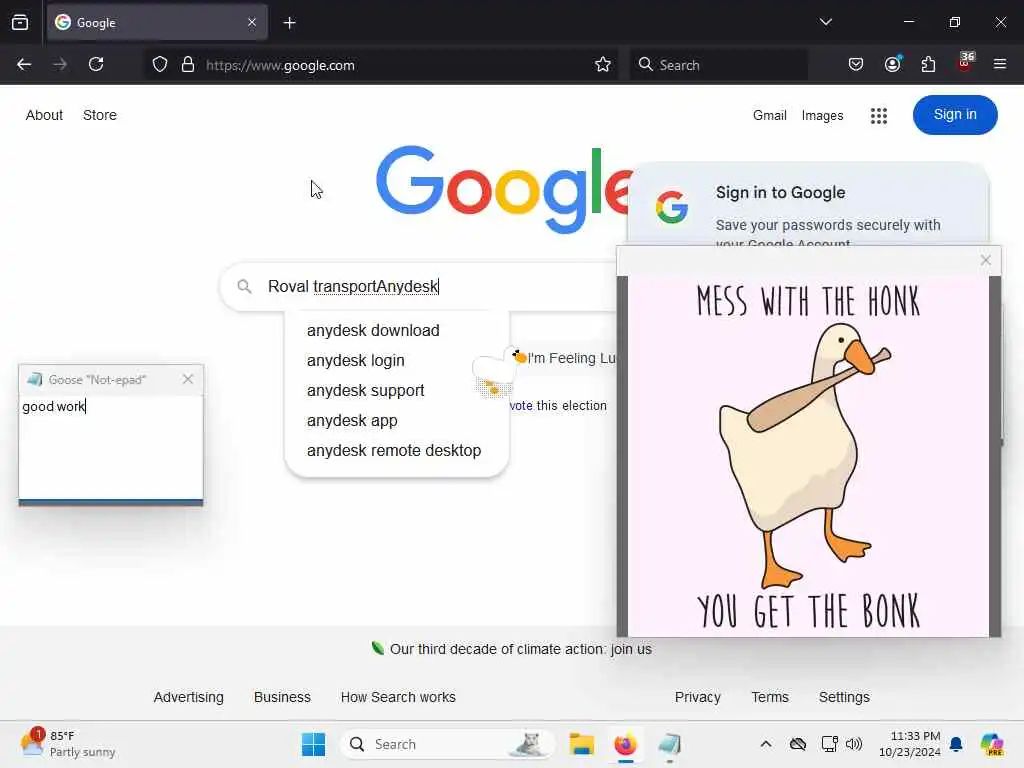
Task: Choose suggestion anydesk download
Action: (373, 330)
